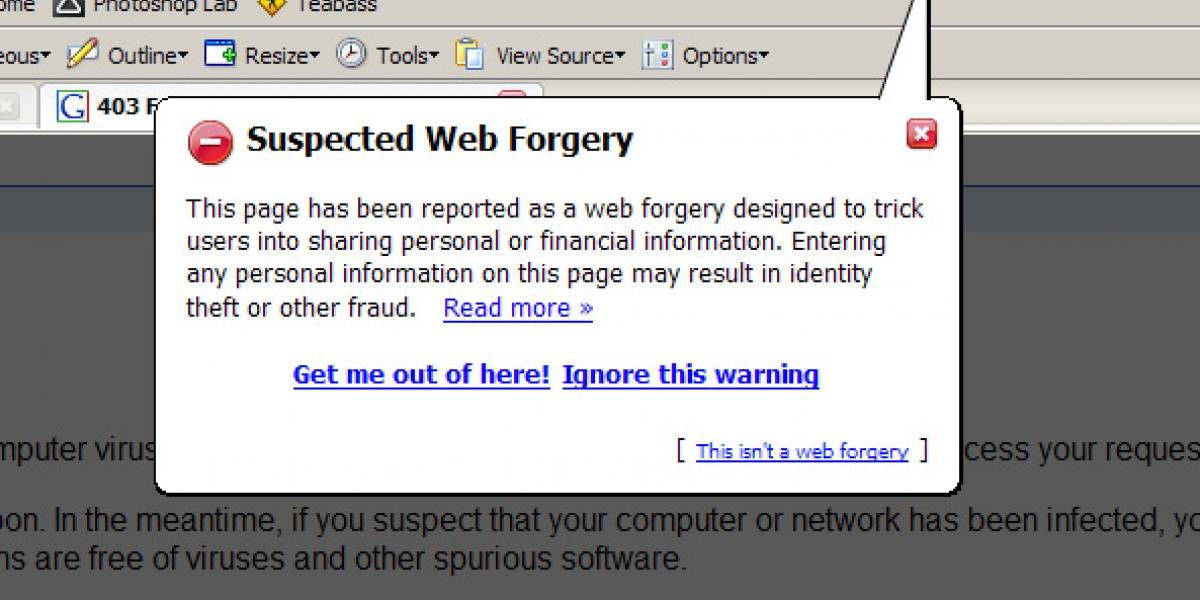This screenshot has width=1200, height=600.
Task: Open the dropdown arrow beside Resize
Action: coord(314,56)
